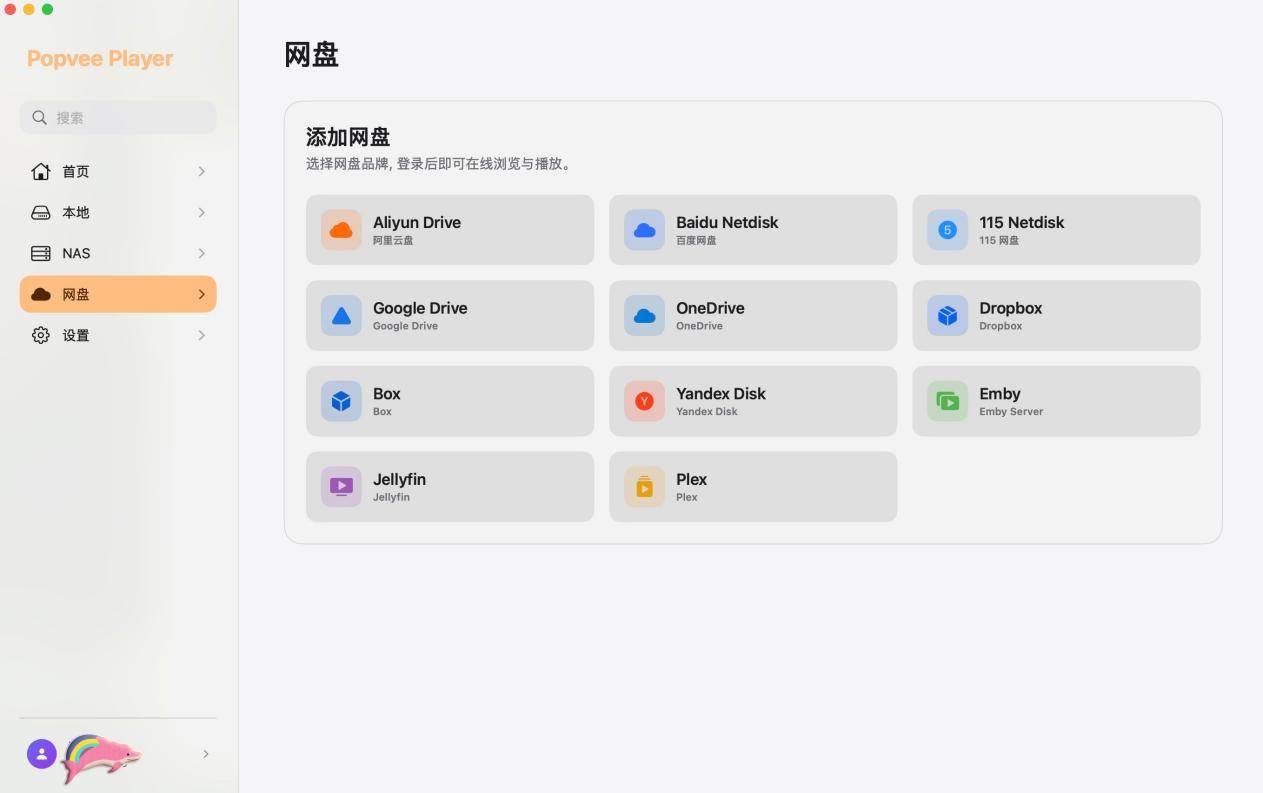This screenshot has width=1263, height=793.
Task: Click the Baidu Netdisk blue cloud icon
Action: (644, 230)
